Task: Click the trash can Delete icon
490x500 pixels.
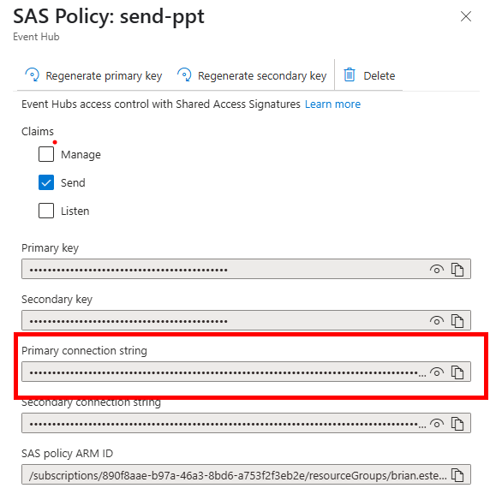Action: [349, 75]
